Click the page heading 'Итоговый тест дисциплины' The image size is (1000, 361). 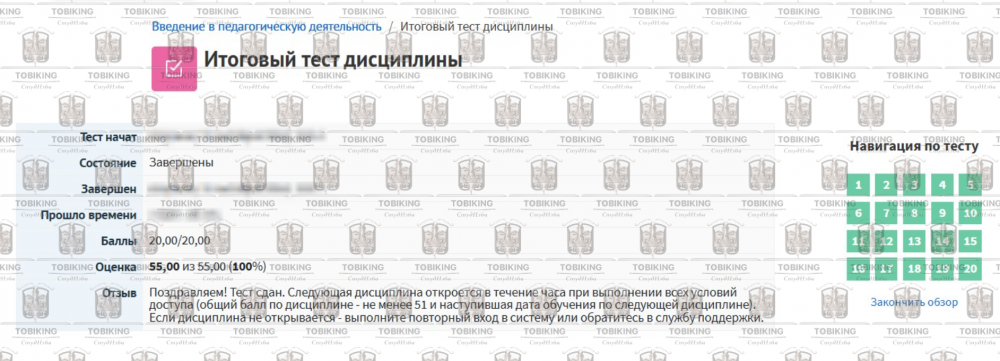(332, 60)
